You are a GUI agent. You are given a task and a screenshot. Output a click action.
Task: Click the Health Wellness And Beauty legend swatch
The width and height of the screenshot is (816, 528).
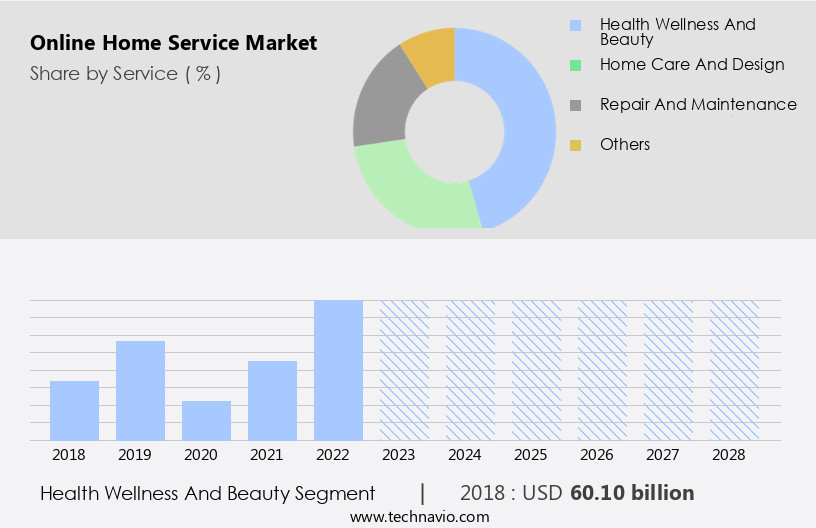point(575,25)
